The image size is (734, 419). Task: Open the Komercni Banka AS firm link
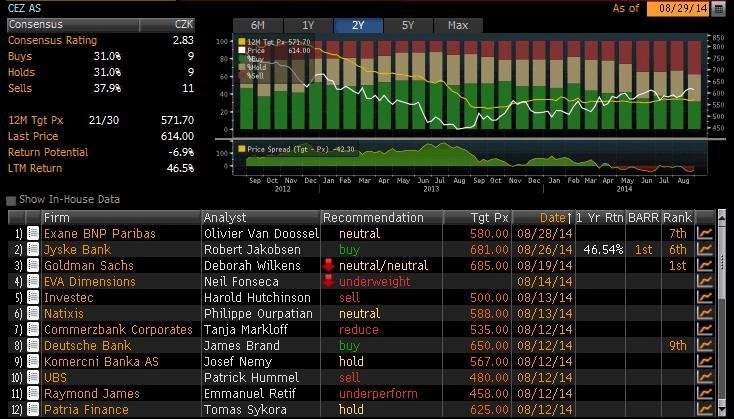pos(102,361)
